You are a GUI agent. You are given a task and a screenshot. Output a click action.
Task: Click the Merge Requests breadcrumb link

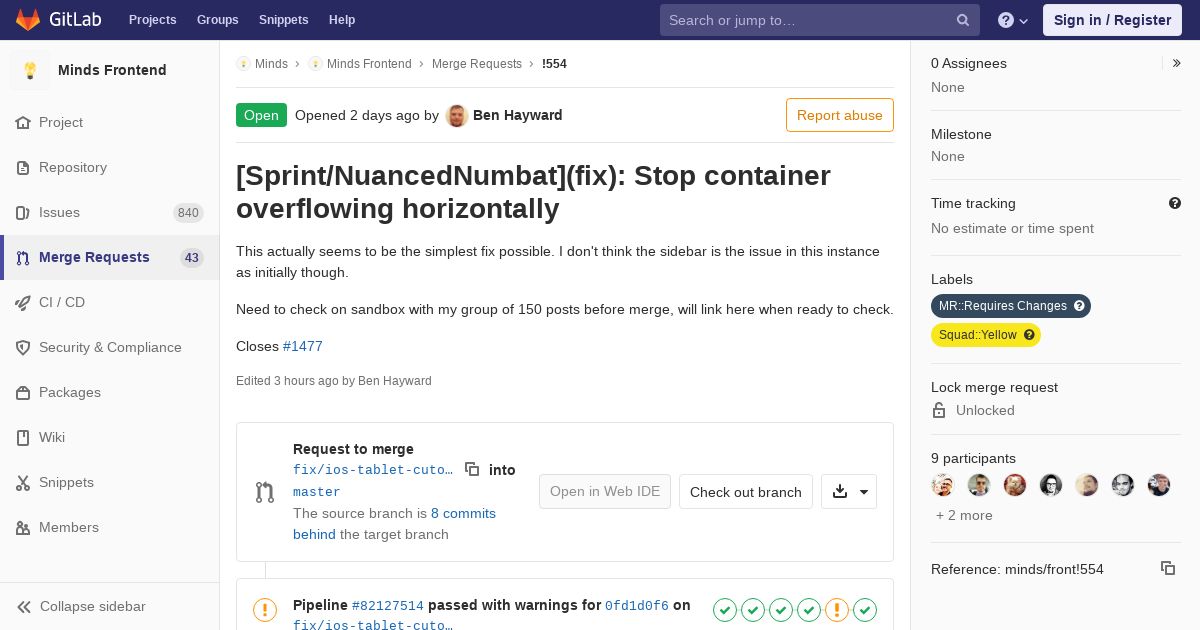point(477,64)
